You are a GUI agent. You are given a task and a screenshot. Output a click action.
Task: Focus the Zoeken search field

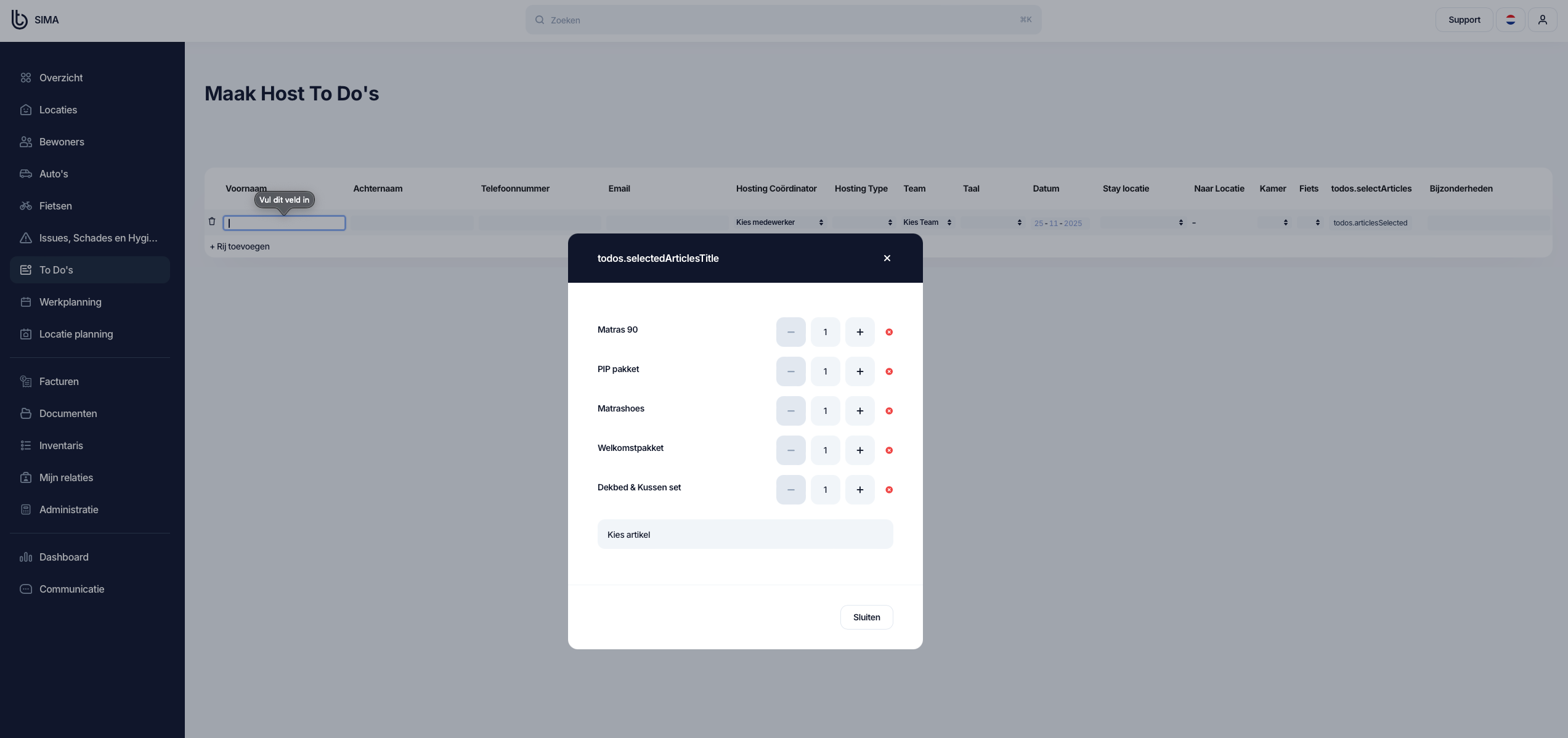782,20
